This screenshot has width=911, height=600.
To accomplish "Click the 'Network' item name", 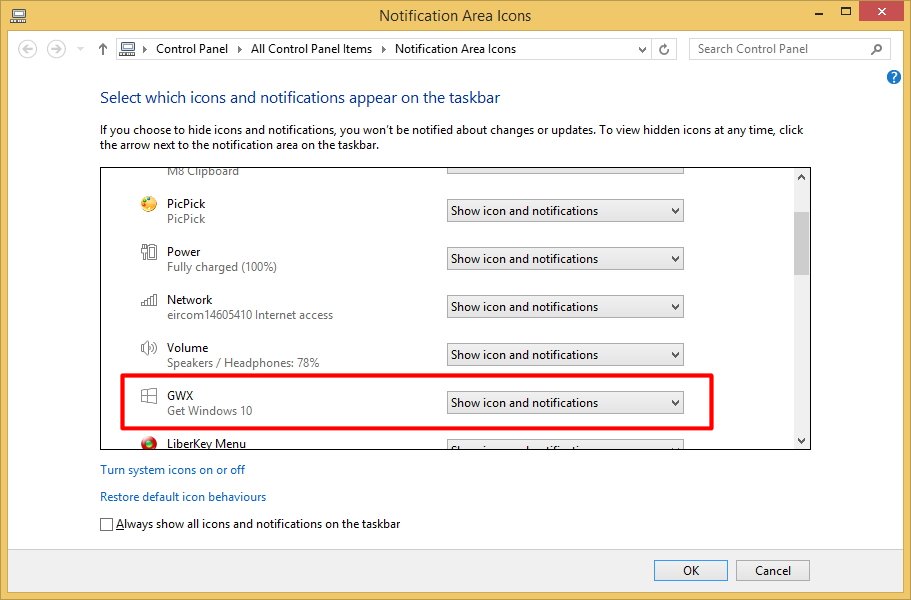I will click(189, 300).
